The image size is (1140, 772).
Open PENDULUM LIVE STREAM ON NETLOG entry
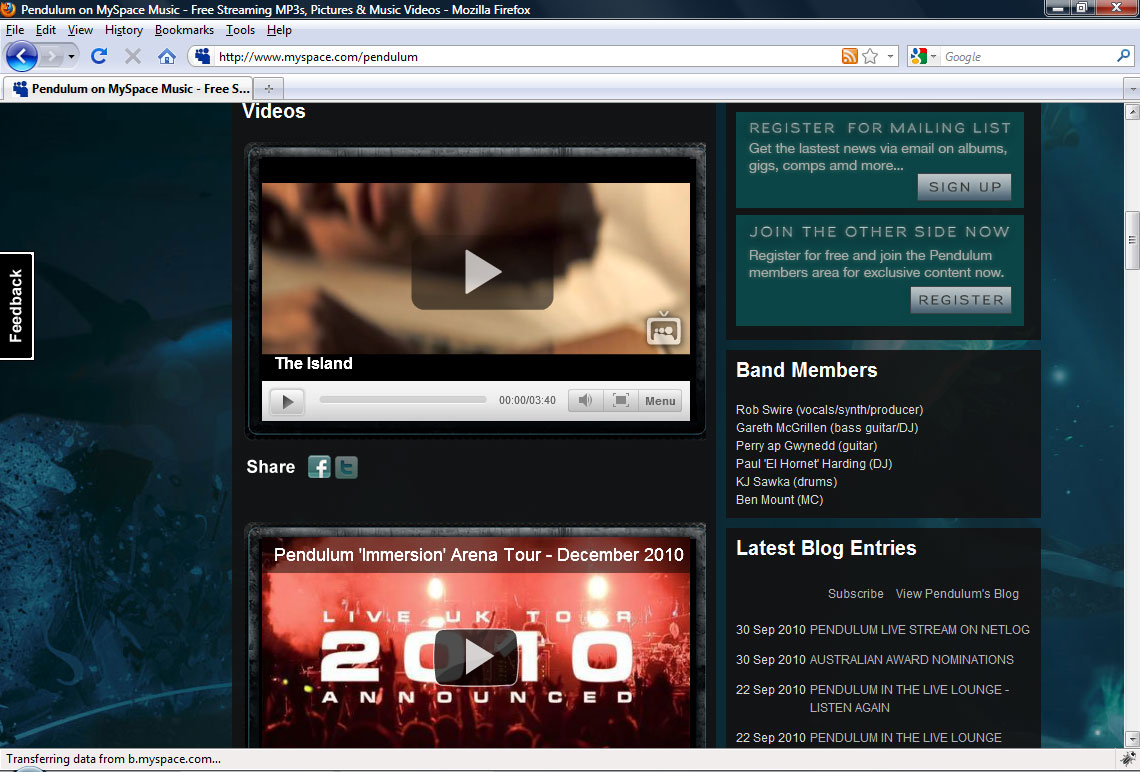click(920, 630)
